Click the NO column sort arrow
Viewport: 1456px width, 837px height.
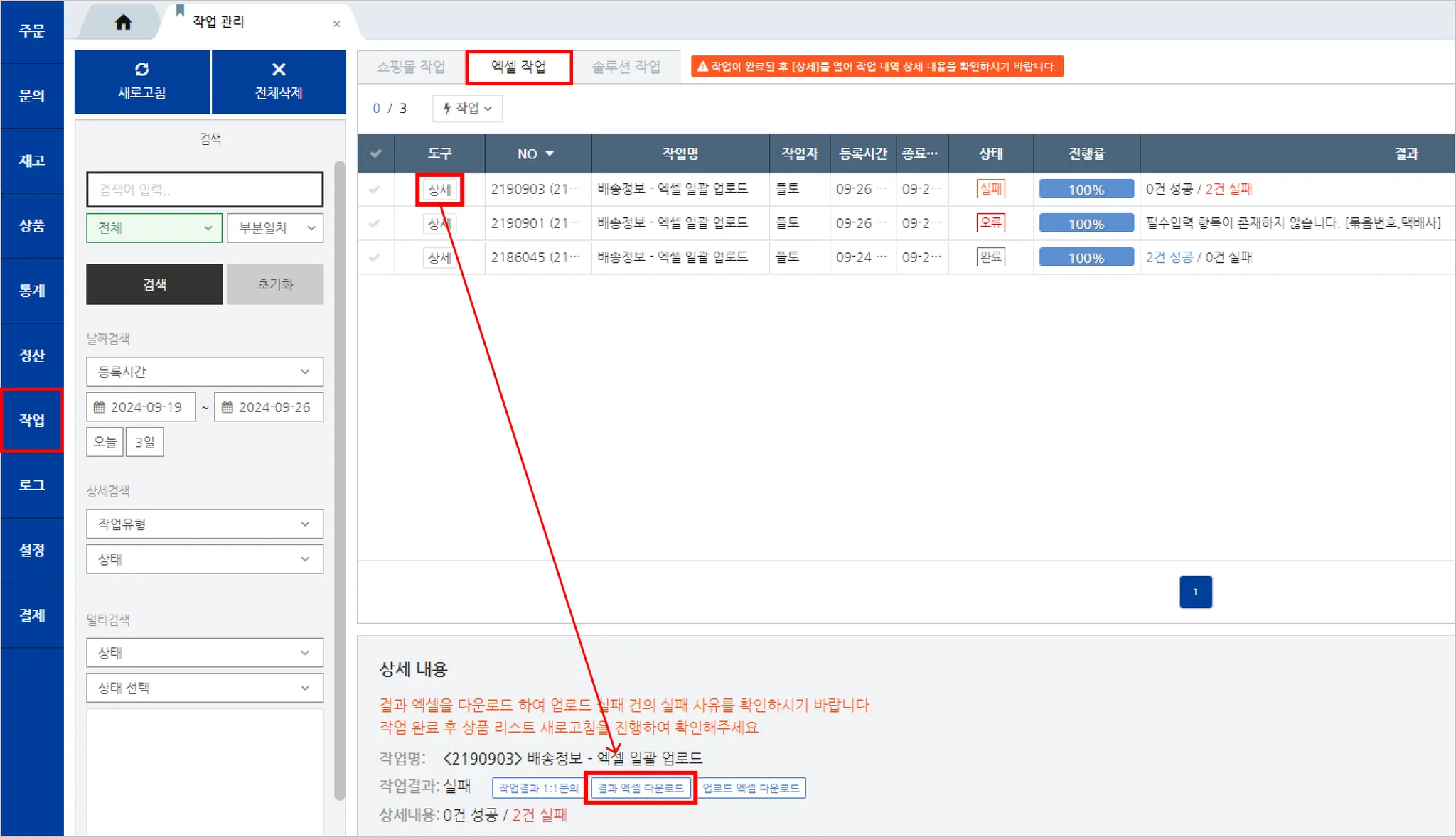[550, 154]
